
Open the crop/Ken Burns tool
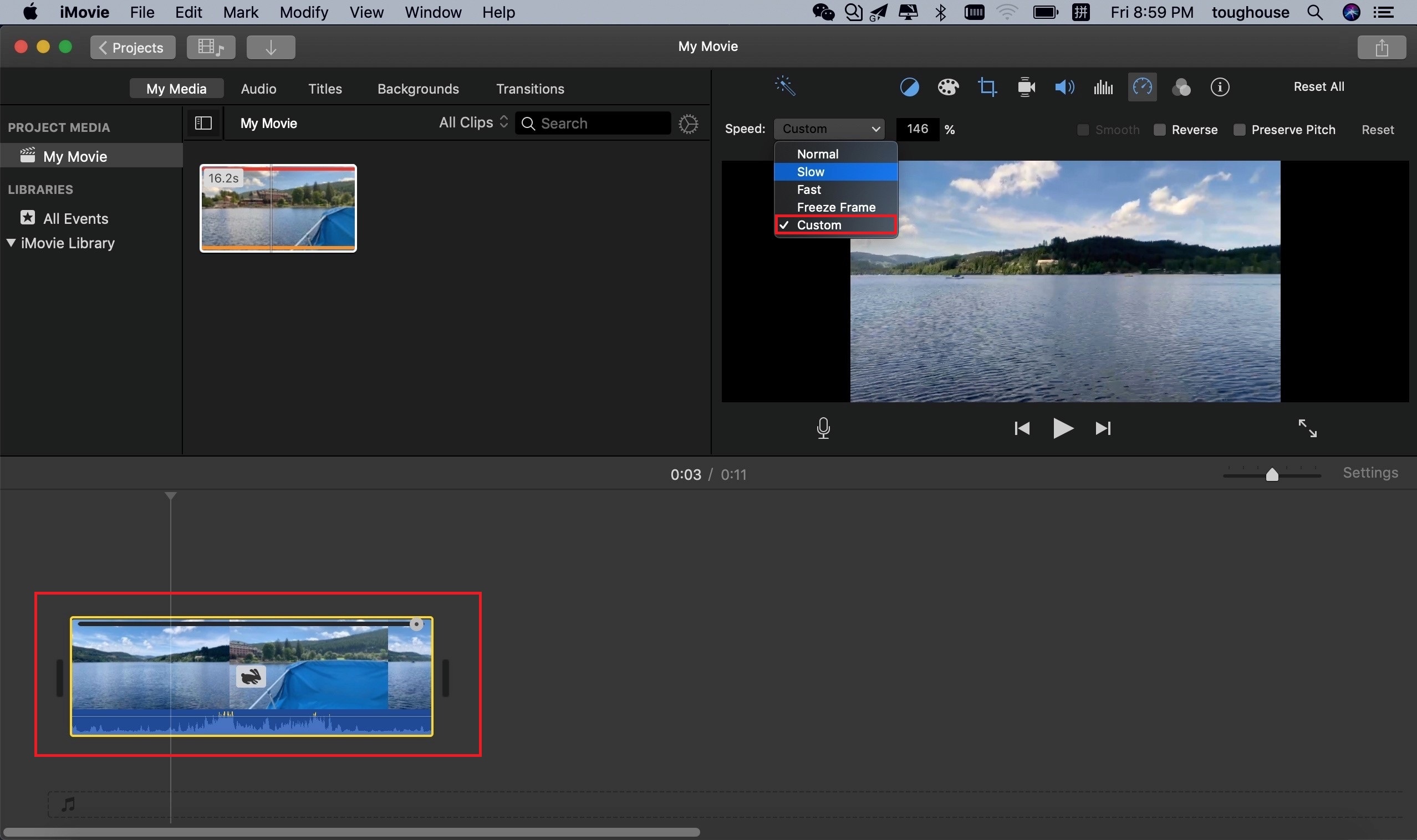(988, 87)
